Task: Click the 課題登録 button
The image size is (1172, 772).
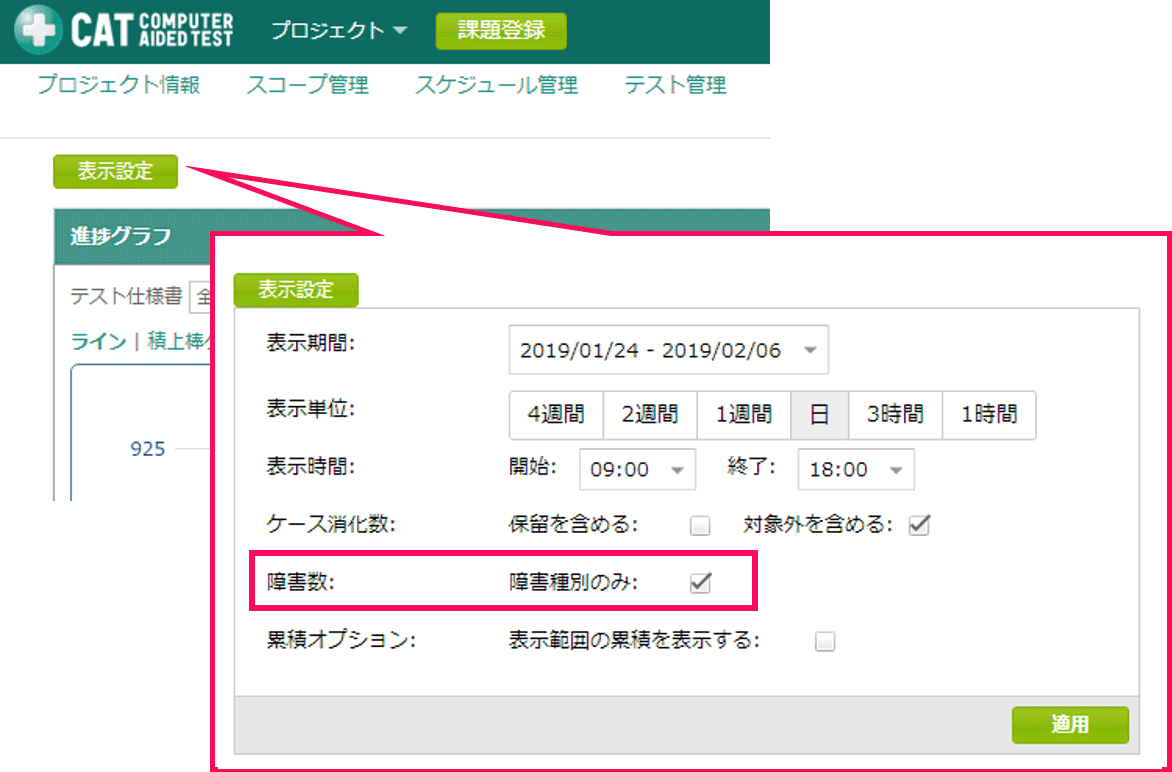Action: (x=500, y=30)
